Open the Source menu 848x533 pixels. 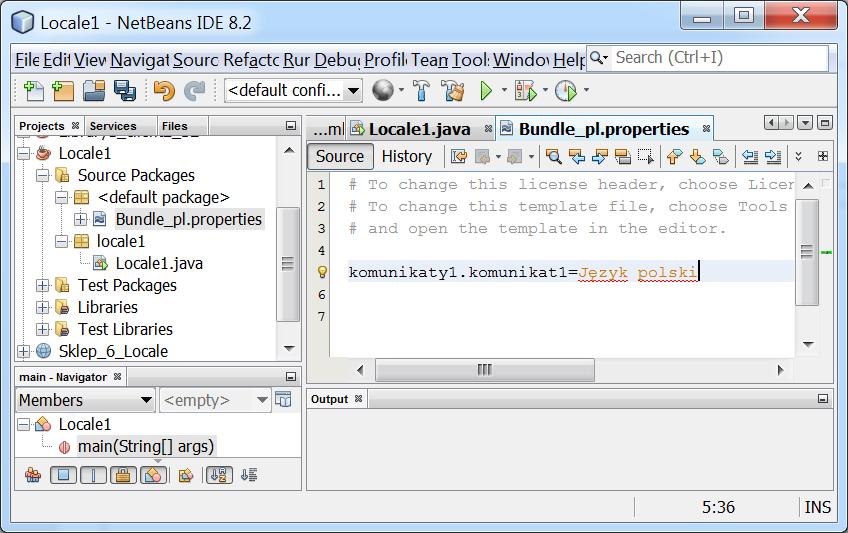pyautogui.click(x=196, y=59)
